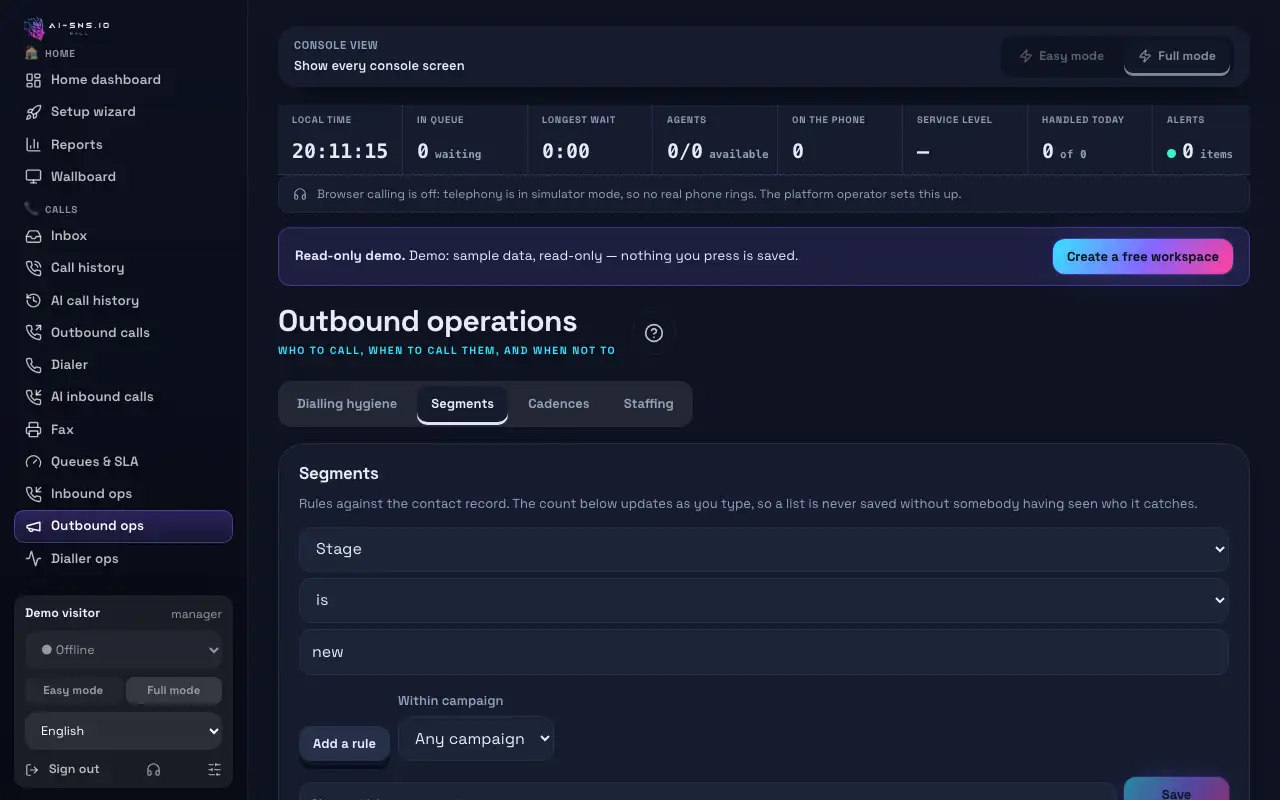Open the English language dropdown

[124, 731]
